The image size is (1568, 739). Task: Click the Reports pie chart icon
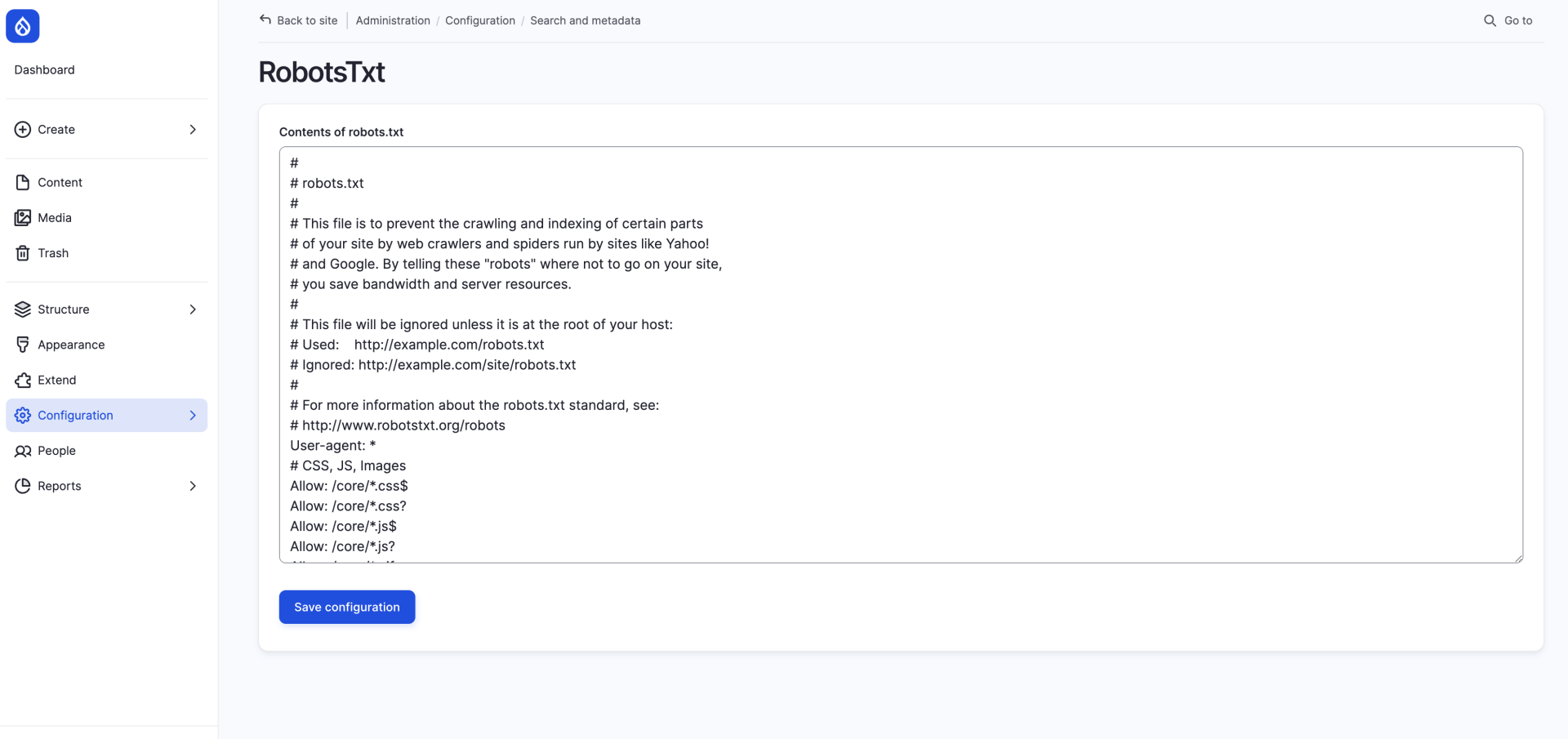pos(23,486)
